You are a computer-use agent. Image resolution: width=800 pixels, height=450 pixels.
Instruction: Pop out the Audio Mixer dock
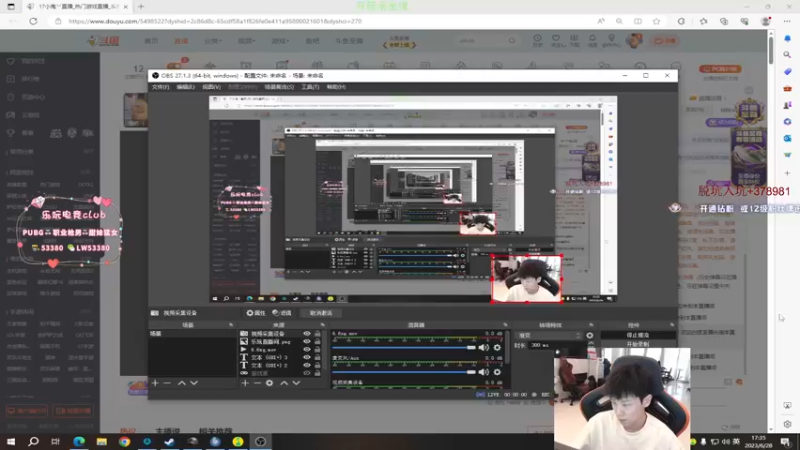point(506,325)
